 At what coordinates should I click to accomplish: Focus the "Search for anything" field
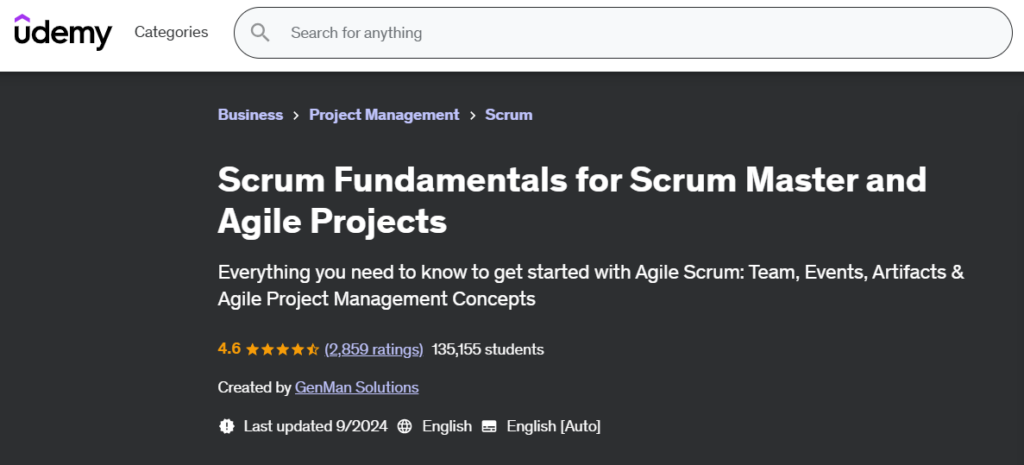622,33
